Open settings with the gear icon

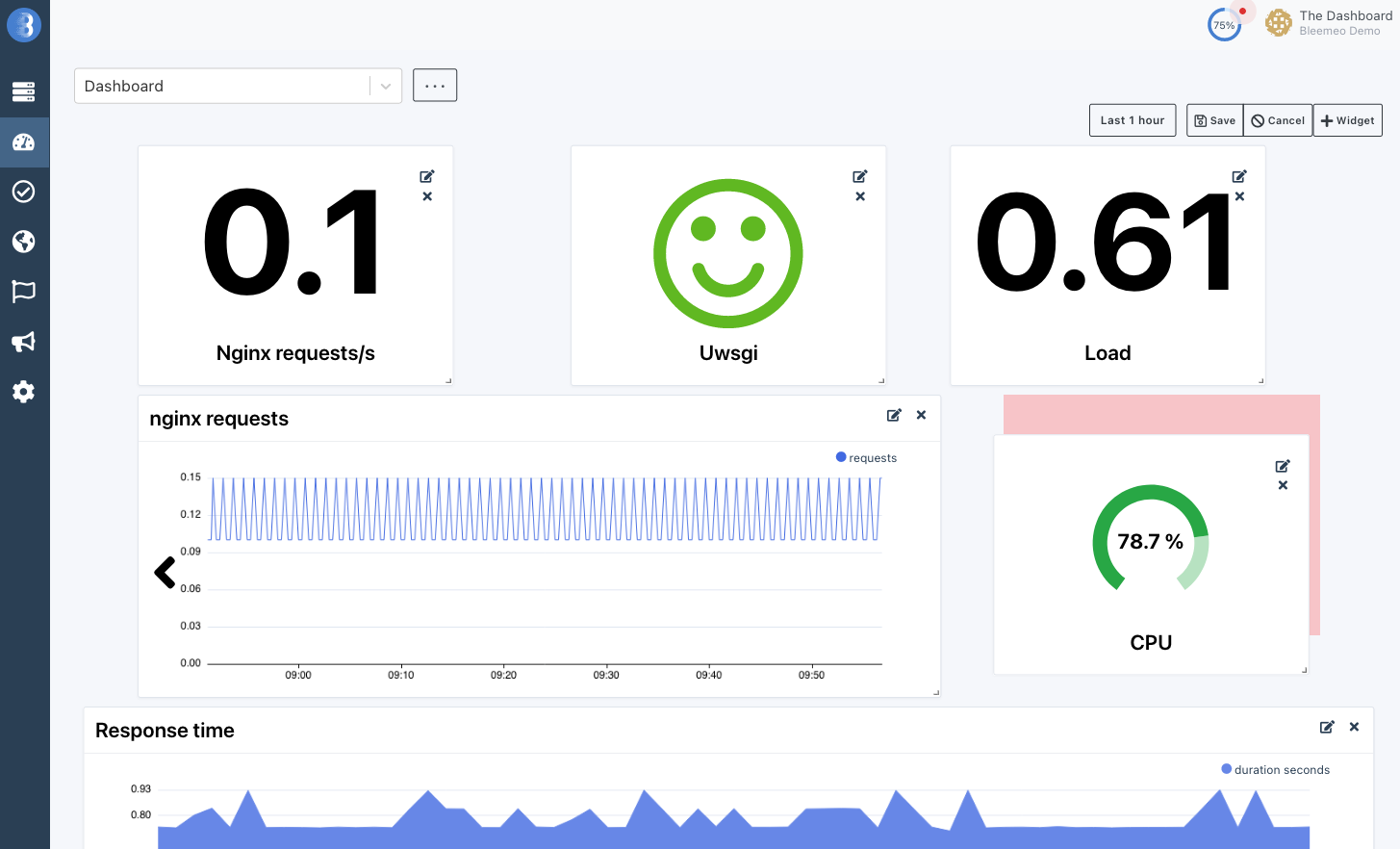coord(24,392)
